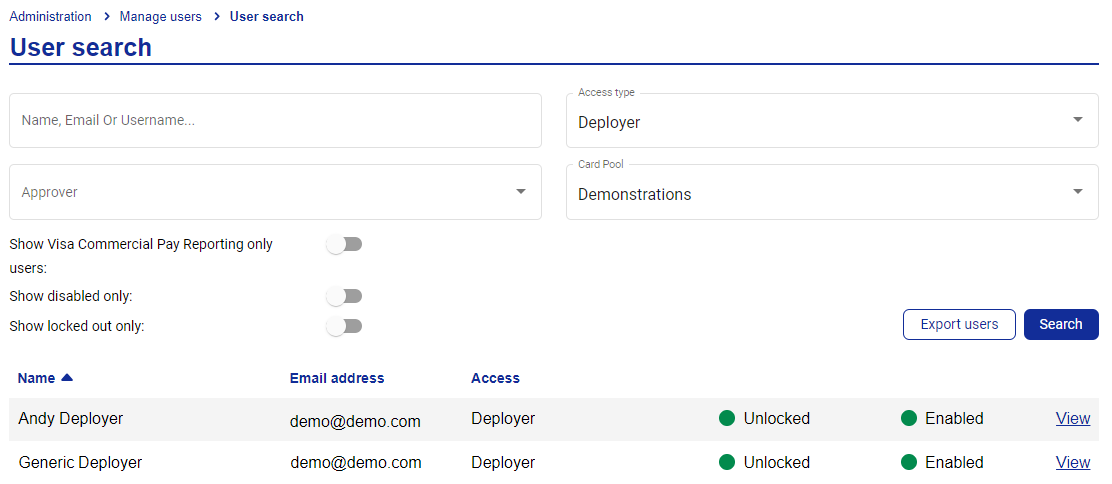Click the Unlocked label in Andy Deployer row
The width and height of the screenshot is (1112, 484).
tap(777, 419)
